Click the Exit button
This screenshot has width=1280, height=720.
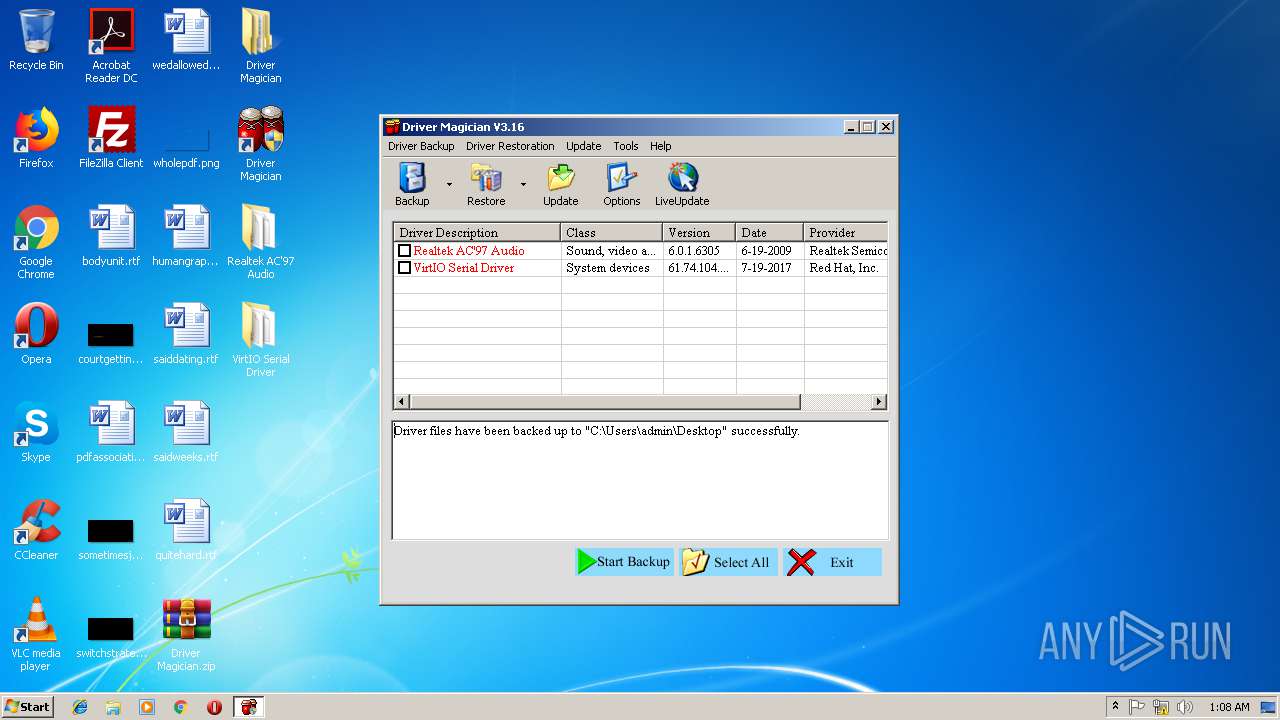pyautogui.click(x=832, y=562)
